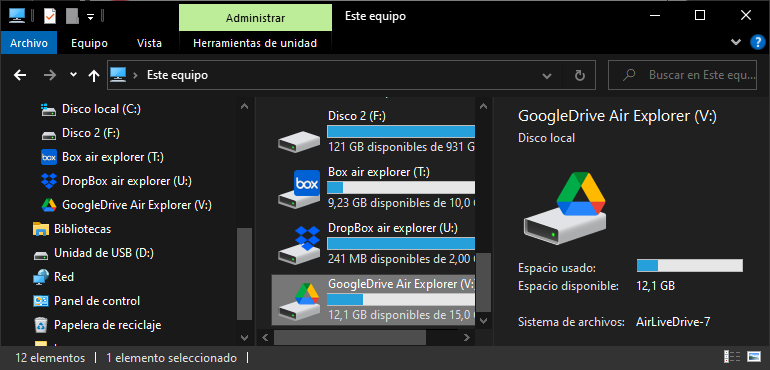Go back with the back arrow

pyautogui.click(x=20, y=75)
